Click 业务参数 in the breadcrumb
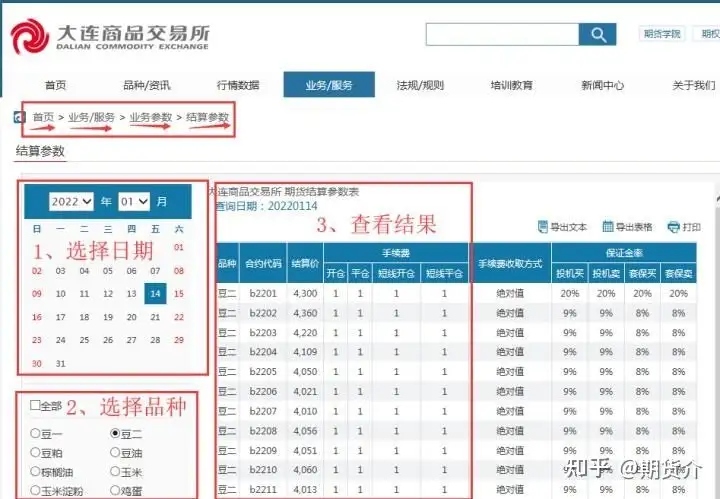This screenshot has width=720, height=499. pyautogui.click(x=151, y=117)
